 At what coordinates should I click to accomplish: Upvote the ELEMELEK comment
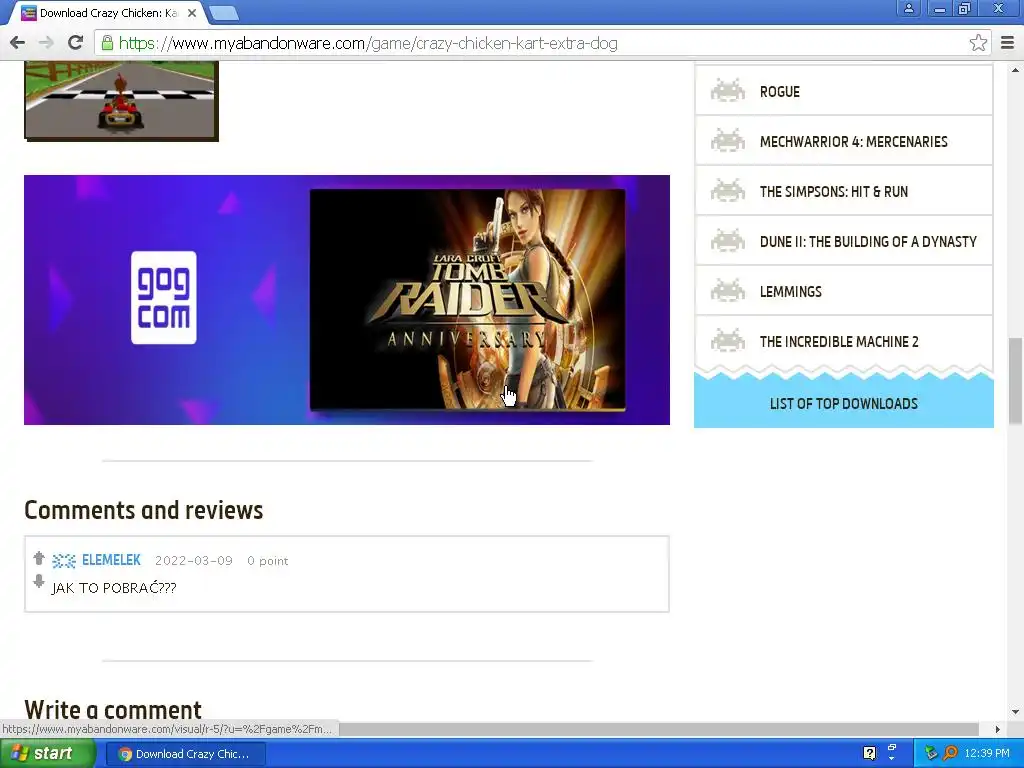point(39,558)
